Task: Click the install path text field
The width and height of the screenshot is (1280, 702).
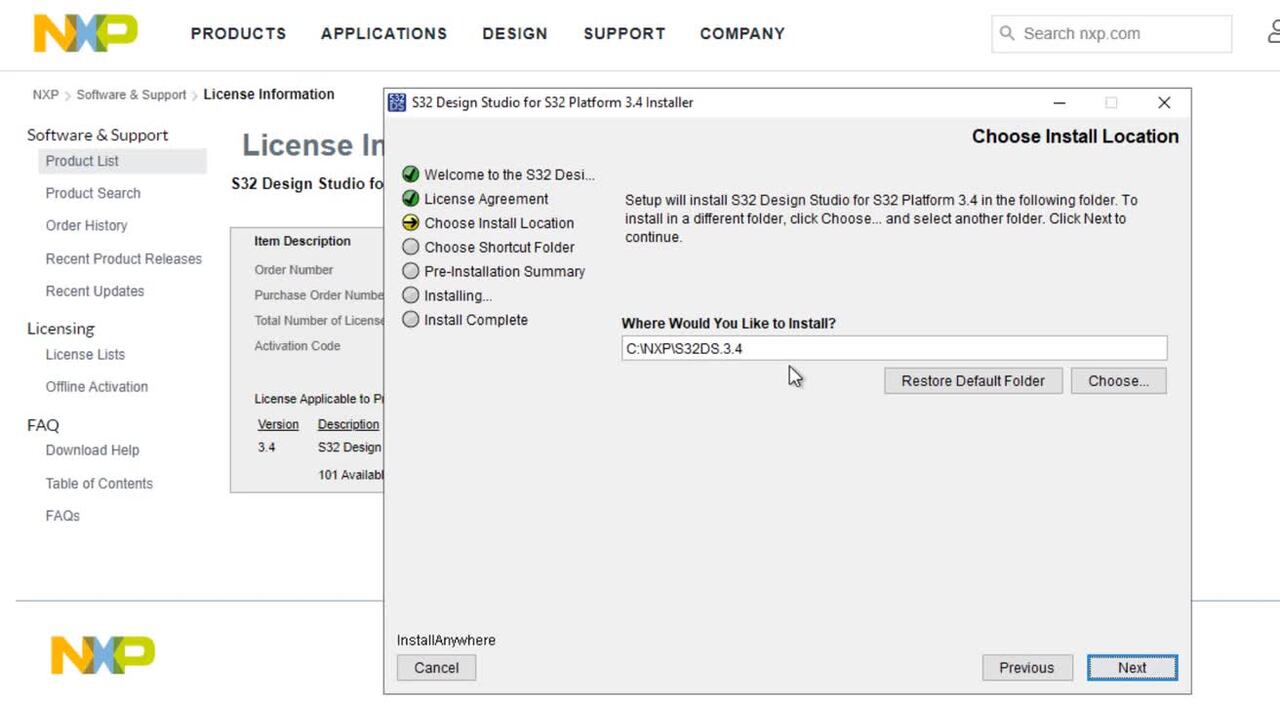Action: pyautogui.click(x=894, y=348)
